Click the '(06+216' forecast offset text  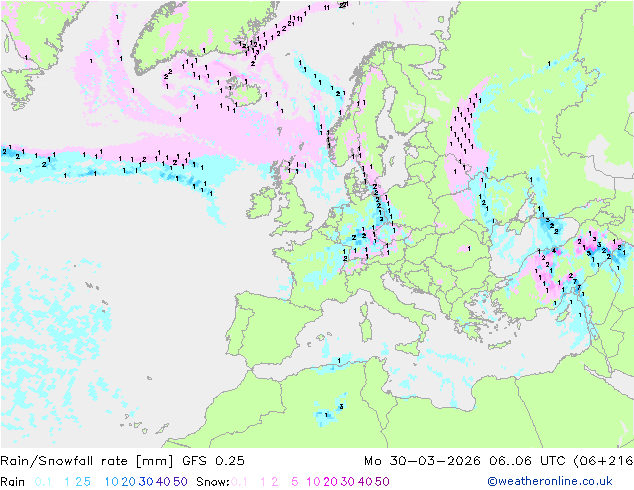click(x=603, y=460)
